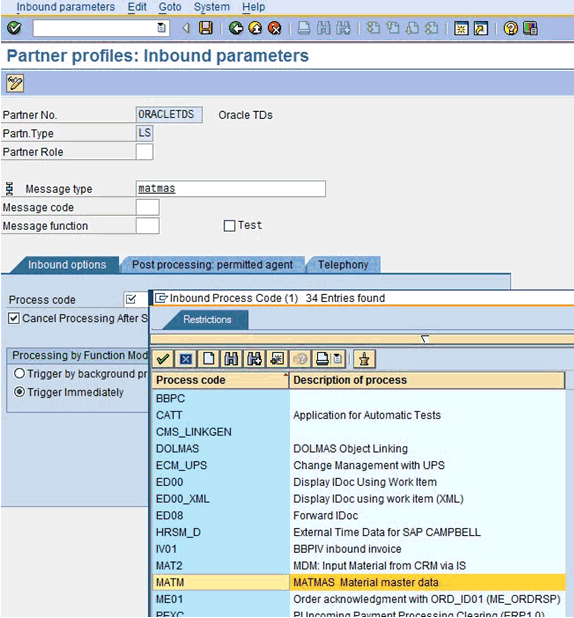The width and height of the screenshot is (574, 618).
Task: Open the Restrictions tab in popup
Action: pos(207,319)
